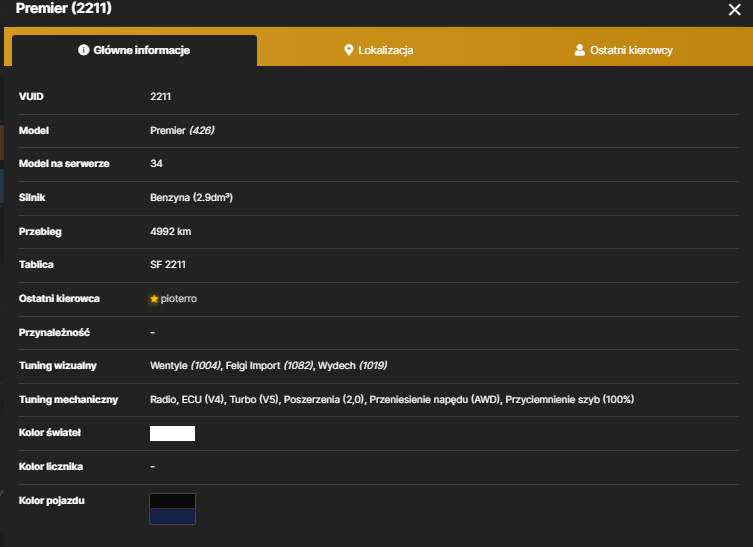Click the gold star beside pioterro

pyautogui.click(x=154, y=299)
